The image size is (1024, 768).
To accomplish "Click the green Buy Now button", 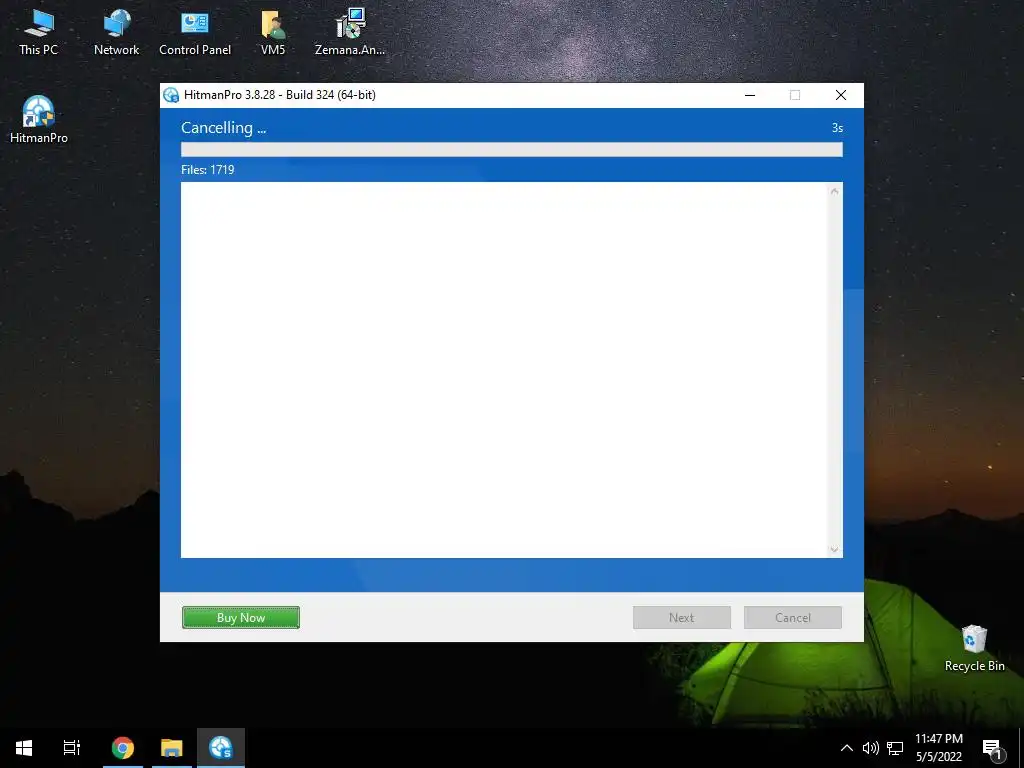I will coord(241,618).
